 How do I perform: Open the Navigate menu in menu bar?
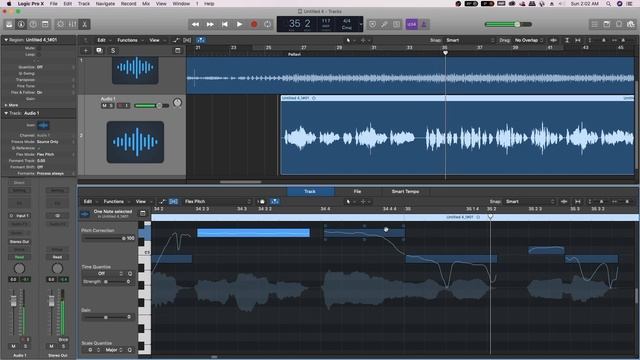[105, 4]
